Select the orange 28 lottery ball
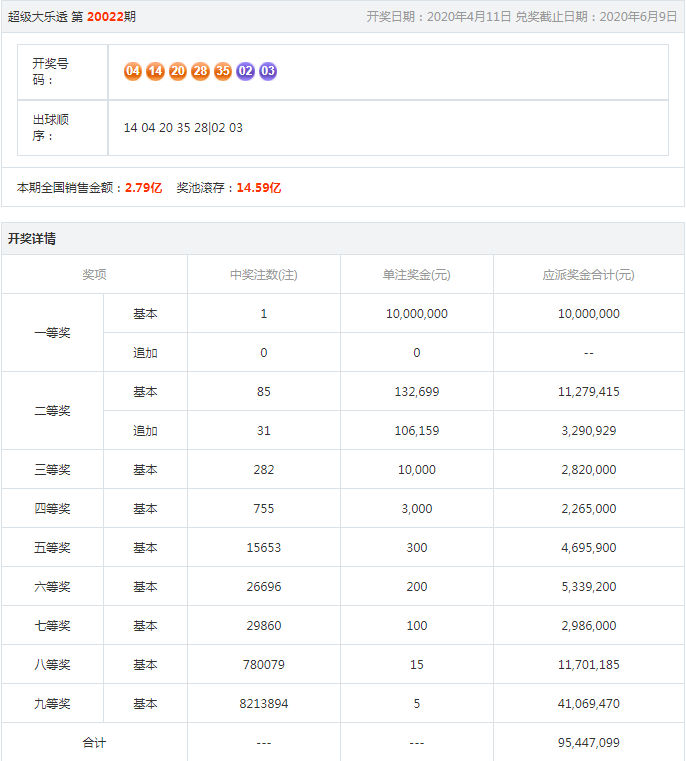 [x=200, y=71]
